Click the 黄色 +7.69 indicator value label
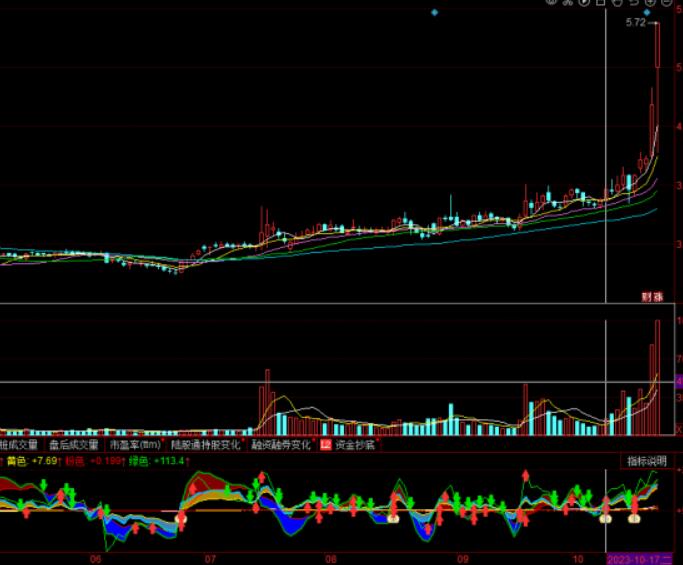 point(30,461)
